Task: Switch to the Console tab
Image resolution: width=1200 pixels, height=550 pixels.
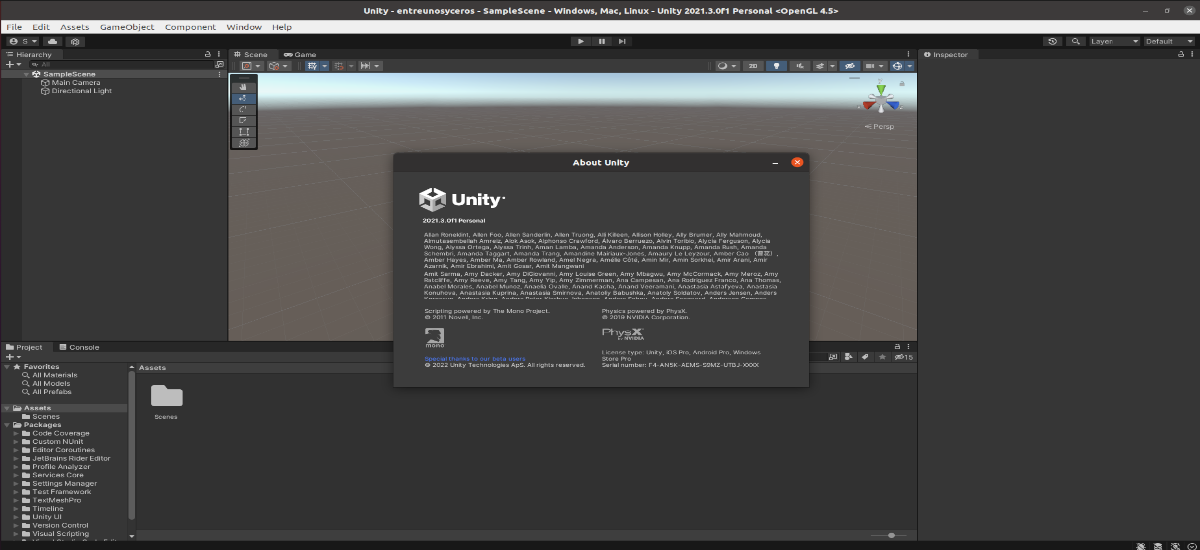Action: [79, 347]
